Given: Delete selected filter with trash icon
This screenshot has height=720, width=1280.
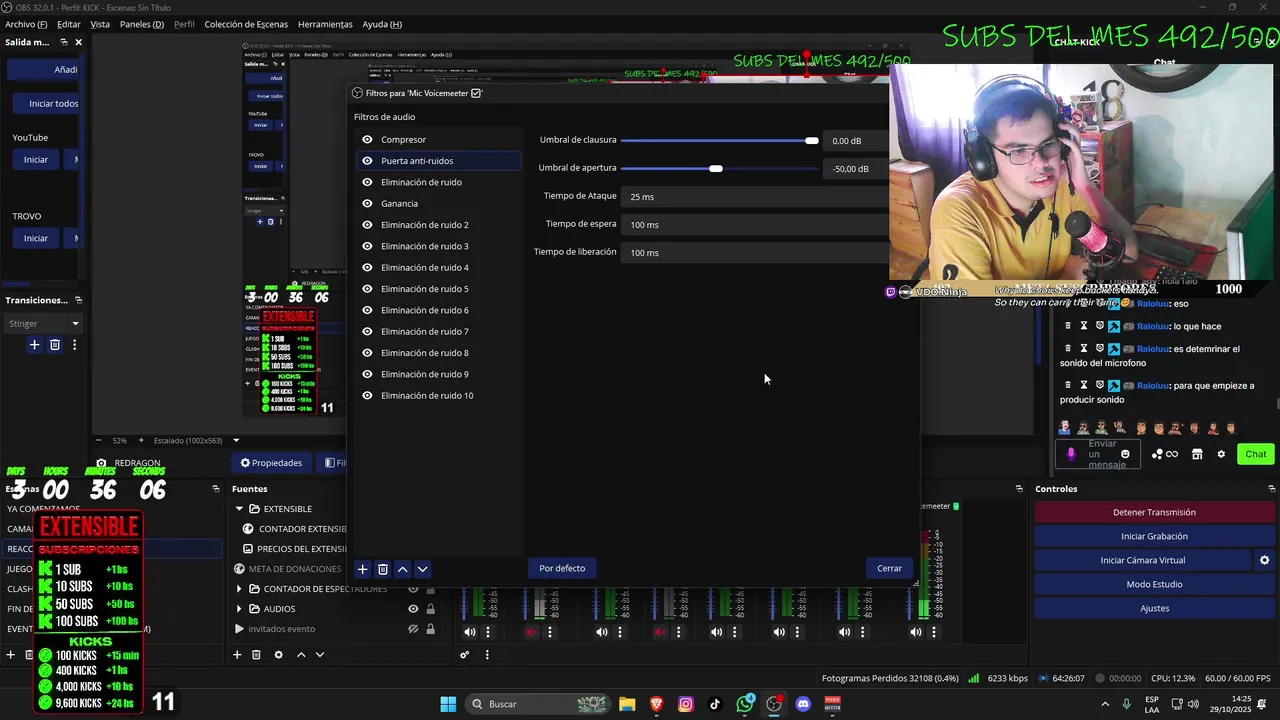Looking at the screenshot, I should coord(382,569).
